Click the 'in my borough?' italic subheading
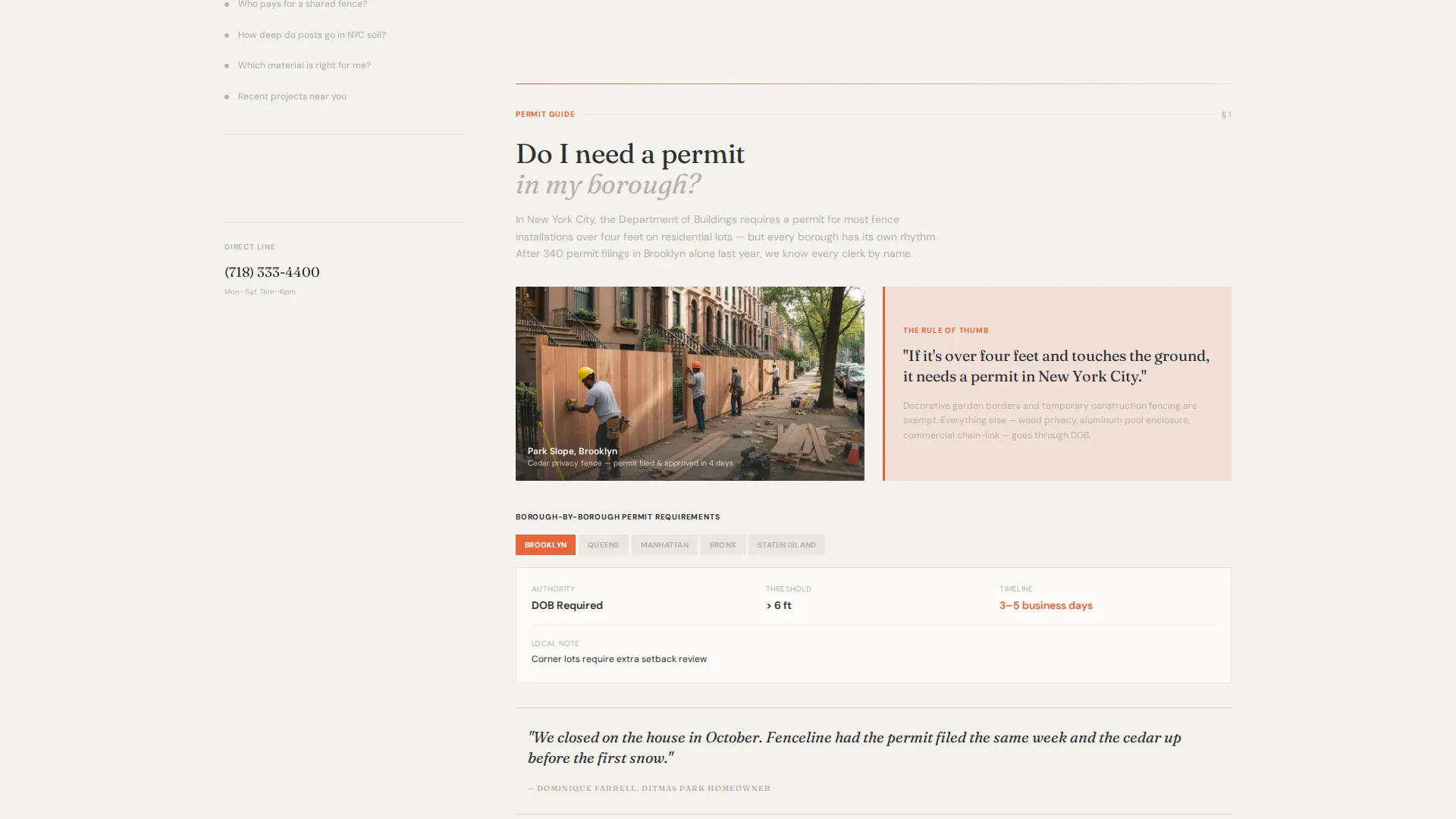1456x819 pixels. coord(608,185)
